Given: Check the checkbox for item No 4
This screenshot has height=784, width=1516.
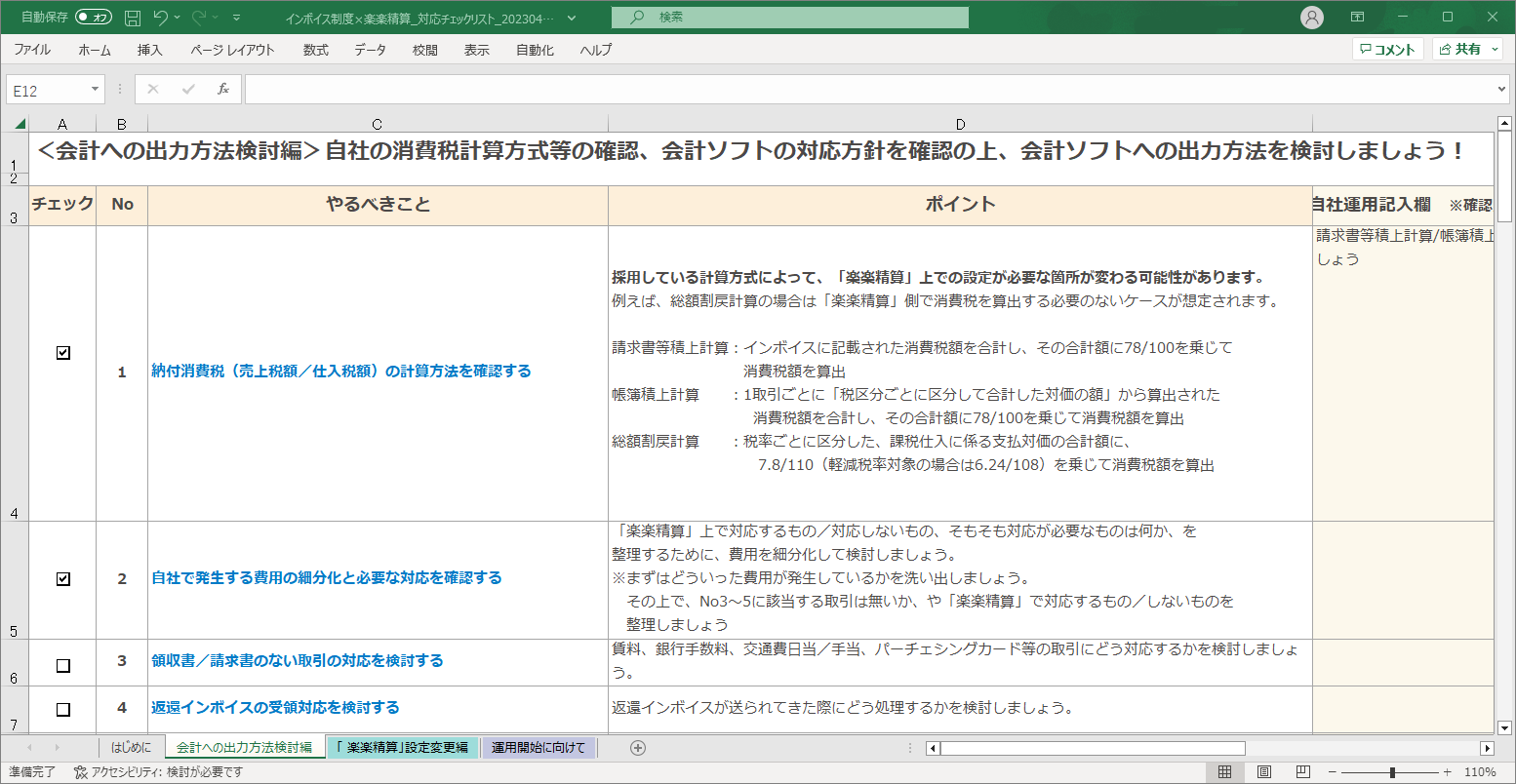Looking at the screenshot, I should tap(63, 710).
